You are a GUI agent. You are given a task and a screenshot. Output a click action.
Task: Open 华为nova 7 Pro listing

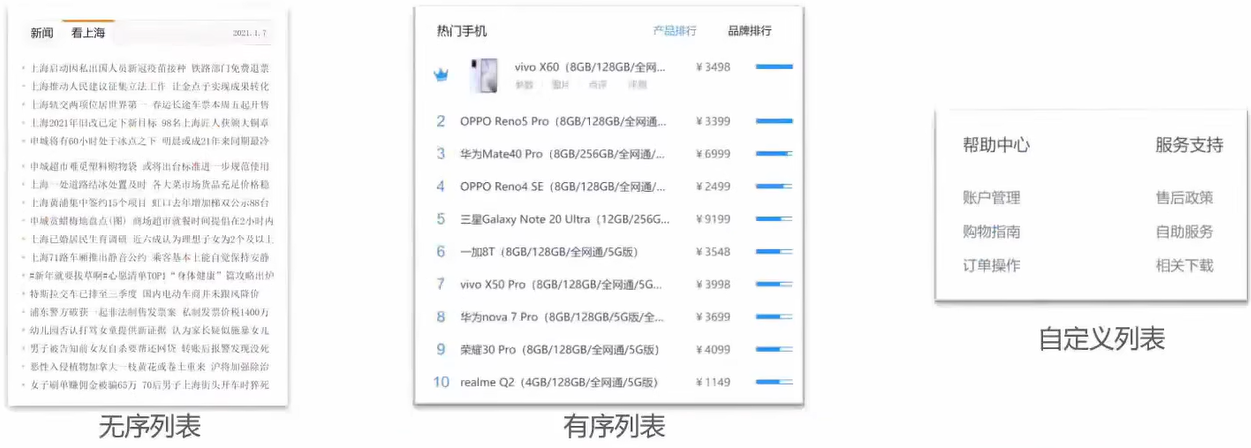[563, 317]
